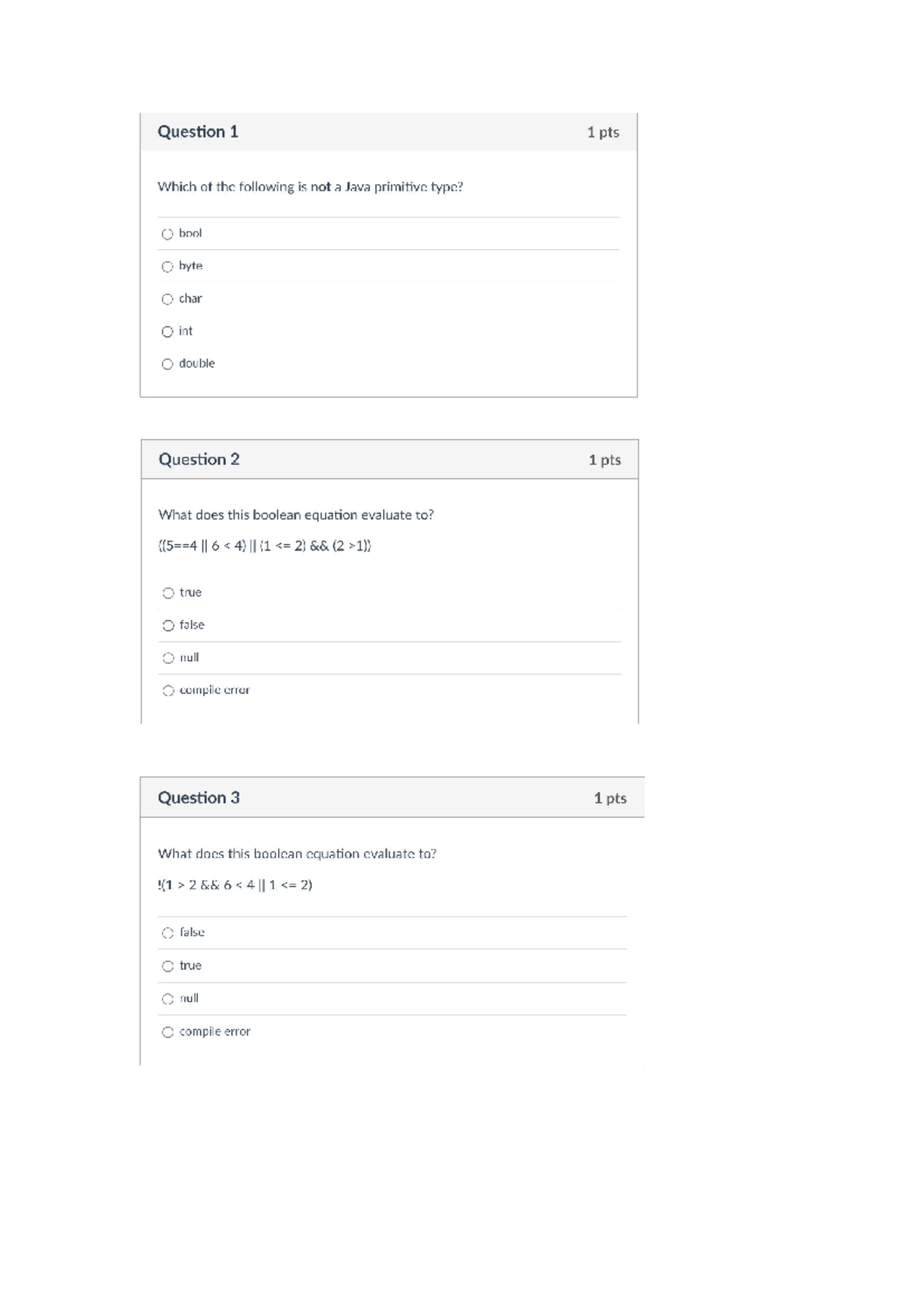Click the Java primitive type question text
924x1306 pixels.
pyautogui.click(x=310, y=186)
